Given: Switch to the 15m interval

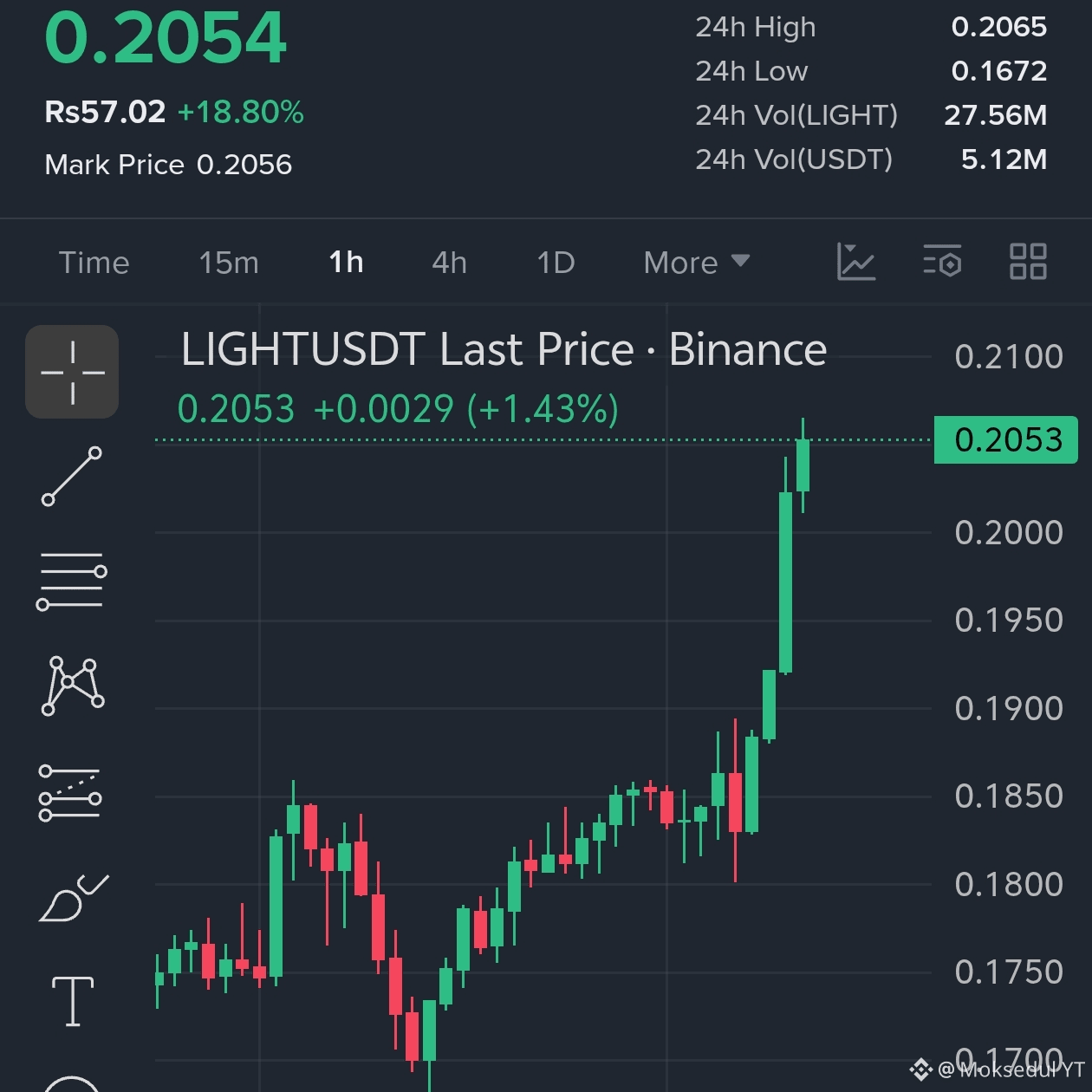Looking at the screenshot, I should [x=229, y=263].
